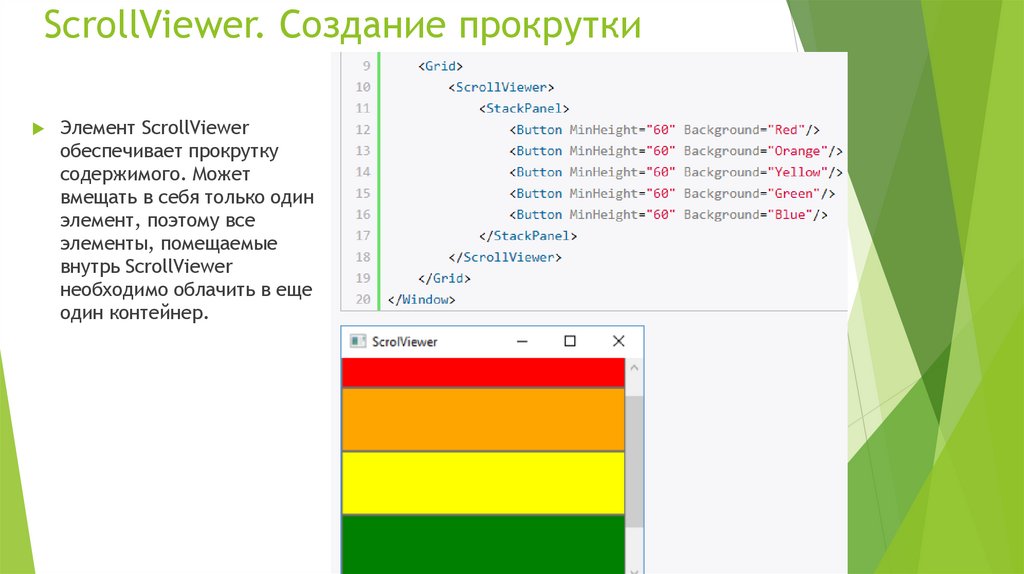Click the slide title ScrollViewer. Создание прокрутки
The image size is (1024, 574).
tap(342, 24)
